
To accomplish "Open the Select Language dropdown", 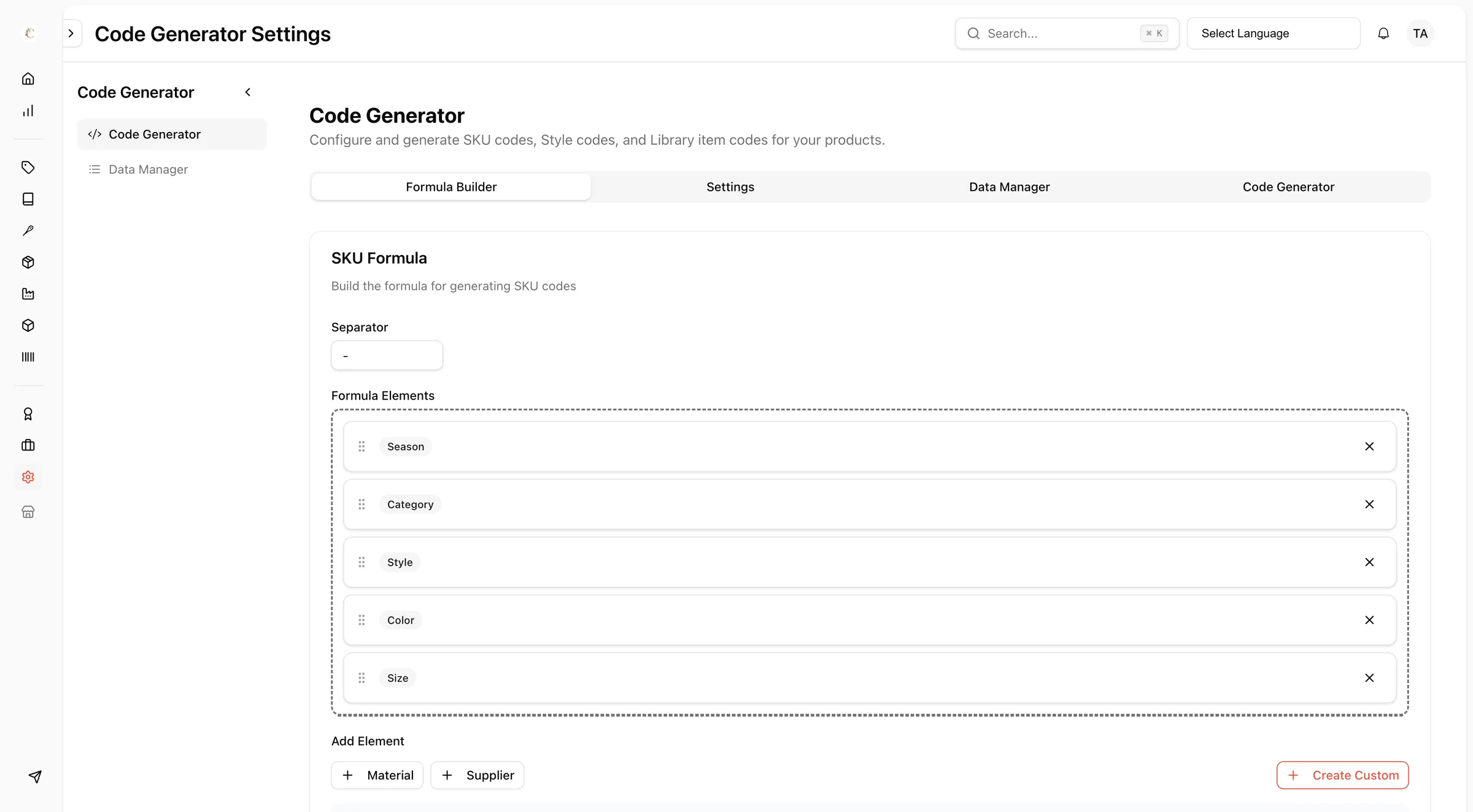I will [1274, 33].
